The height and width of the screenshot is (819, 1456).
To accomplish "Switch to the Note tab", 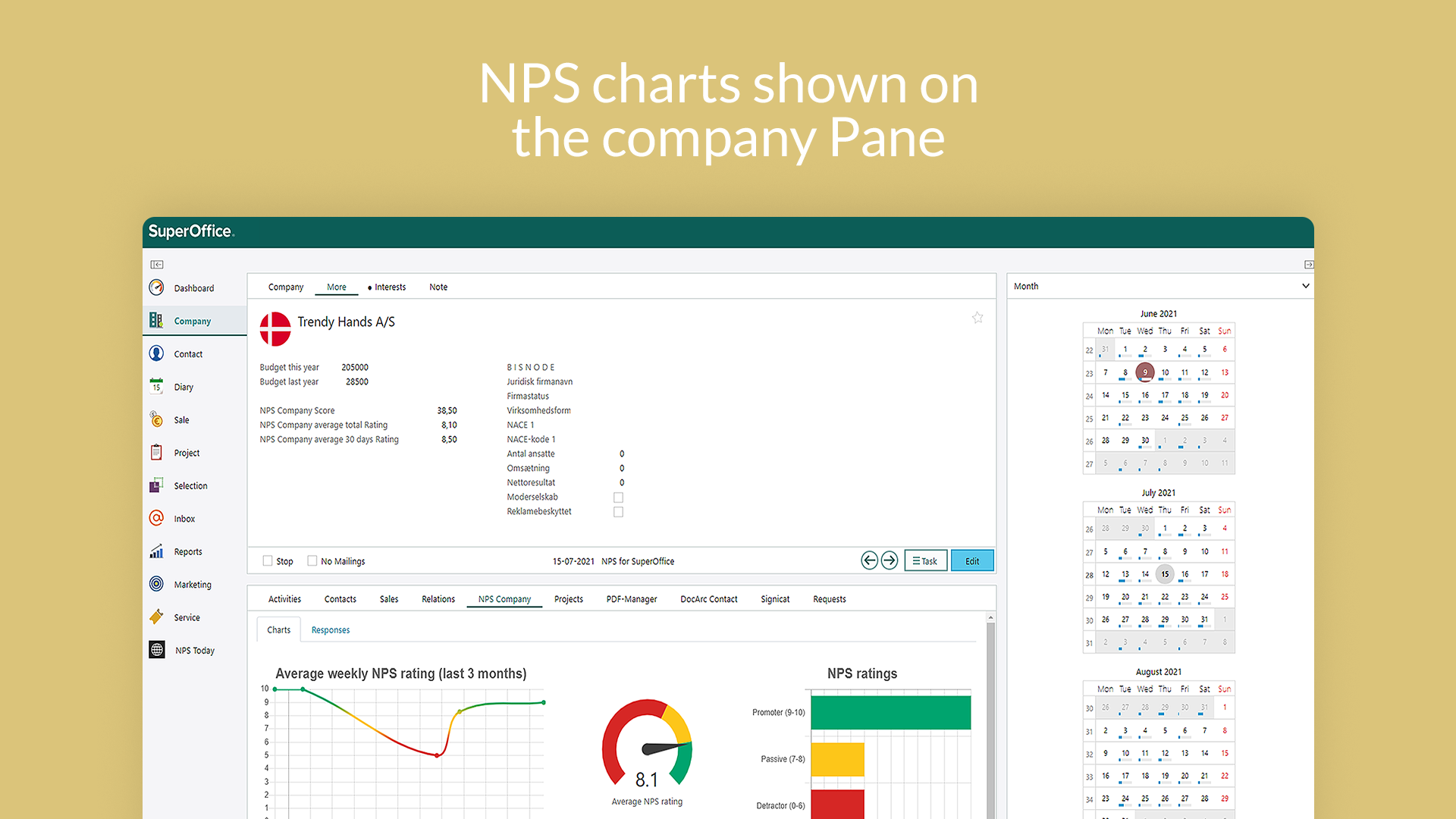I will tap(438, 287).
